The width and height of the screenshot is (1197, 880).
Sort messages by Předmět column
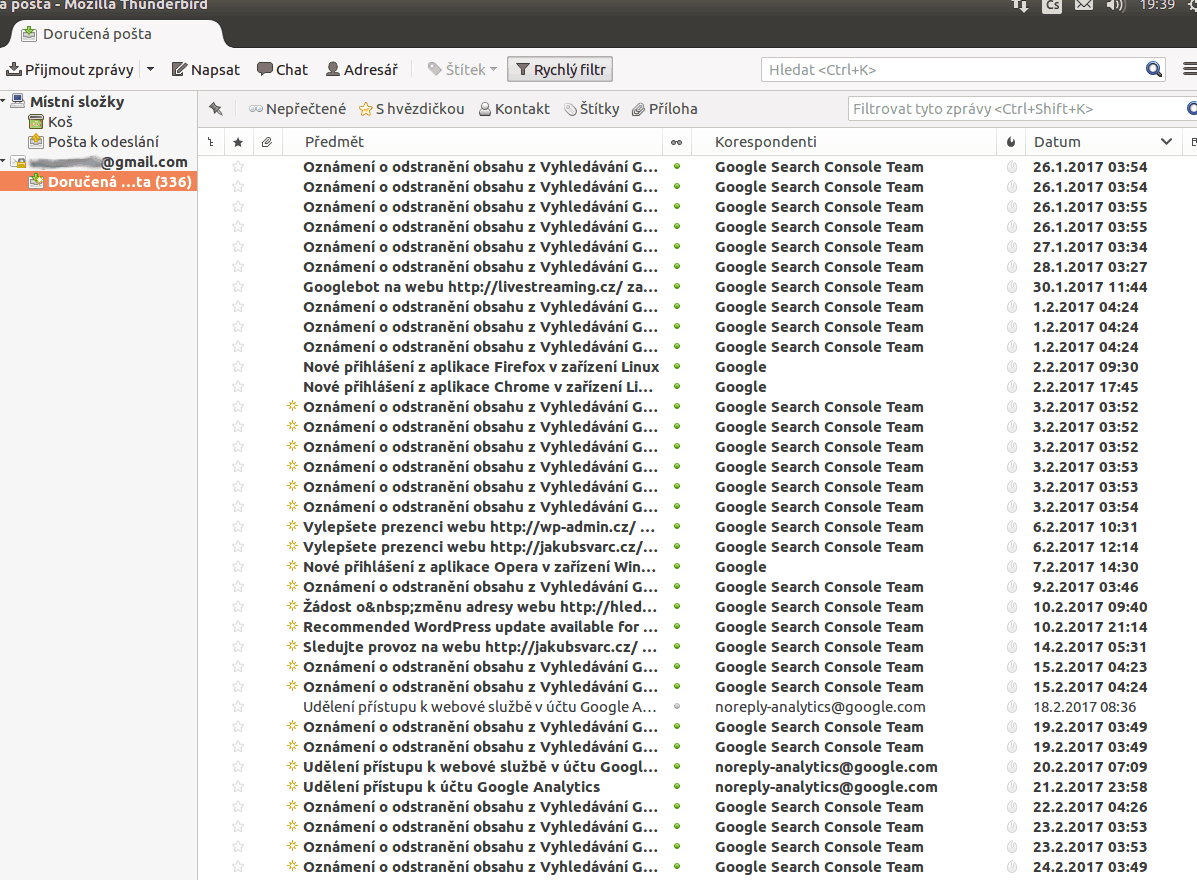(473, 142)
